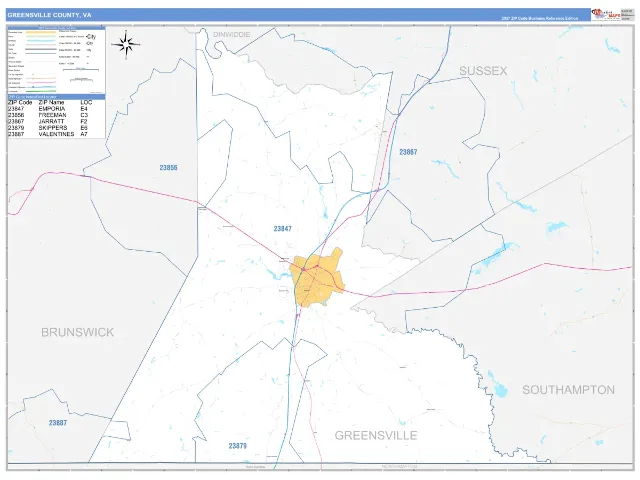The image size is (640, 480).
Task: Click 23847 in the ZIP index table
Action: [16, 109]
